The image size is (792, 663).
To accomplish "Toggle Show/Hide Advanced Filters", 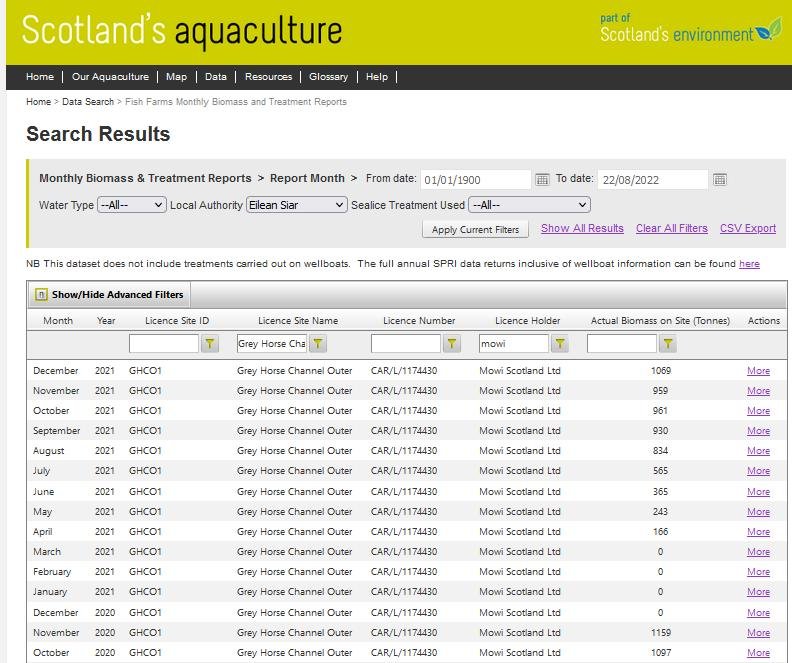I will click(110, 295).
